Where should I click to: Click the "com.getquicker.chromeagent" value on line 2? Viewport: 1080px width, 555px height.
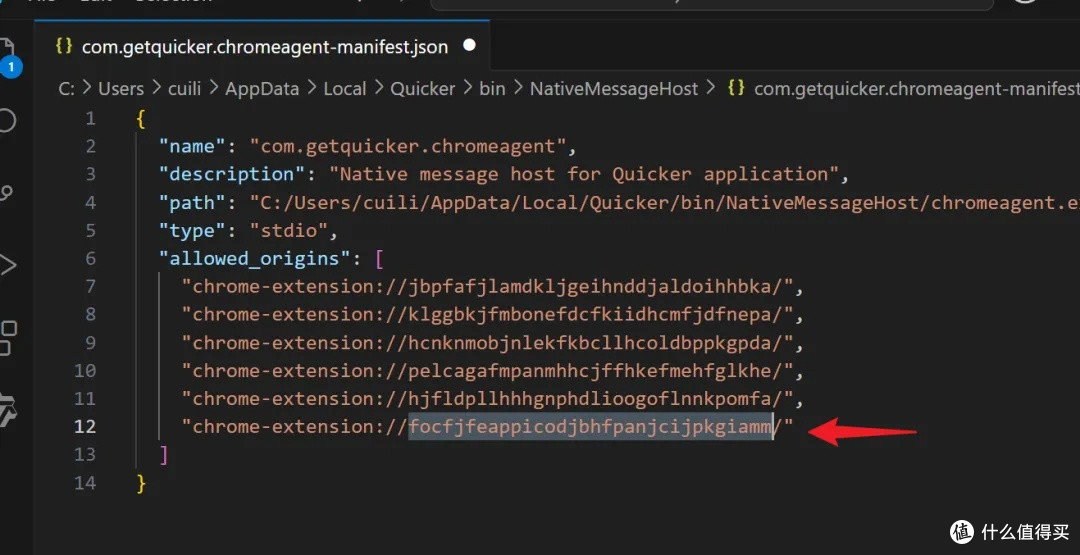click(408, 146)
